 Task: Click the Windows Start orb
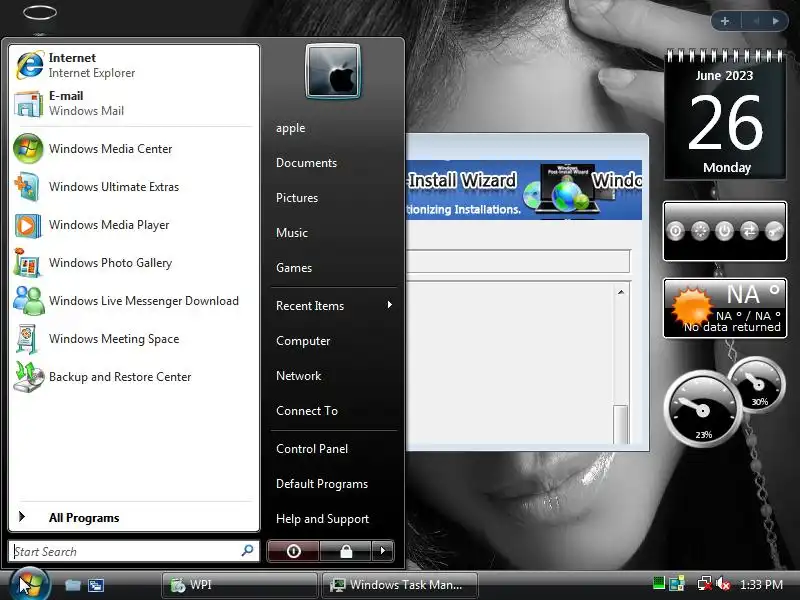tap(30, 584)
